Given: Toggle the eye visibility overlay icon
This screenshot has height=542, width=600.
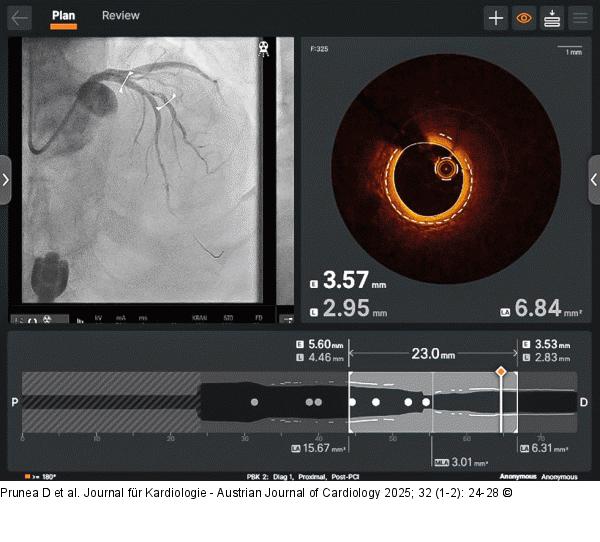Looking at the screenshot, I should tap(524, 18).
